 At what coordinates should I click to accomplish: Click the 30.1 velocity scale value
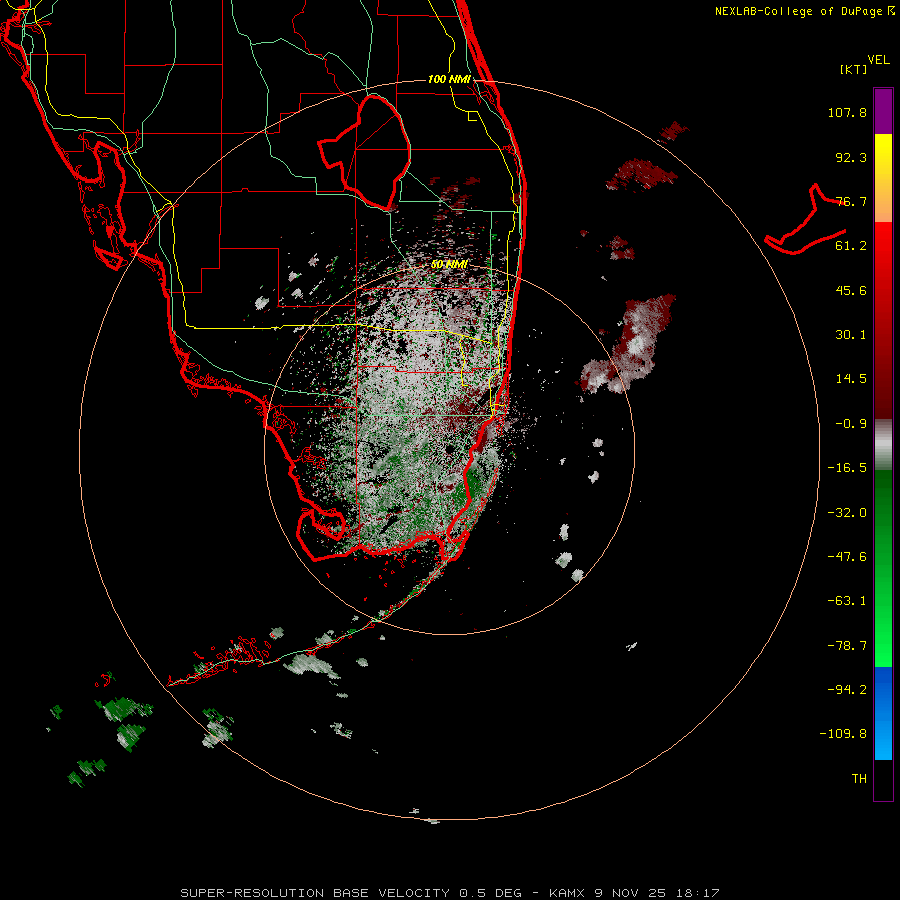[851, 335]
